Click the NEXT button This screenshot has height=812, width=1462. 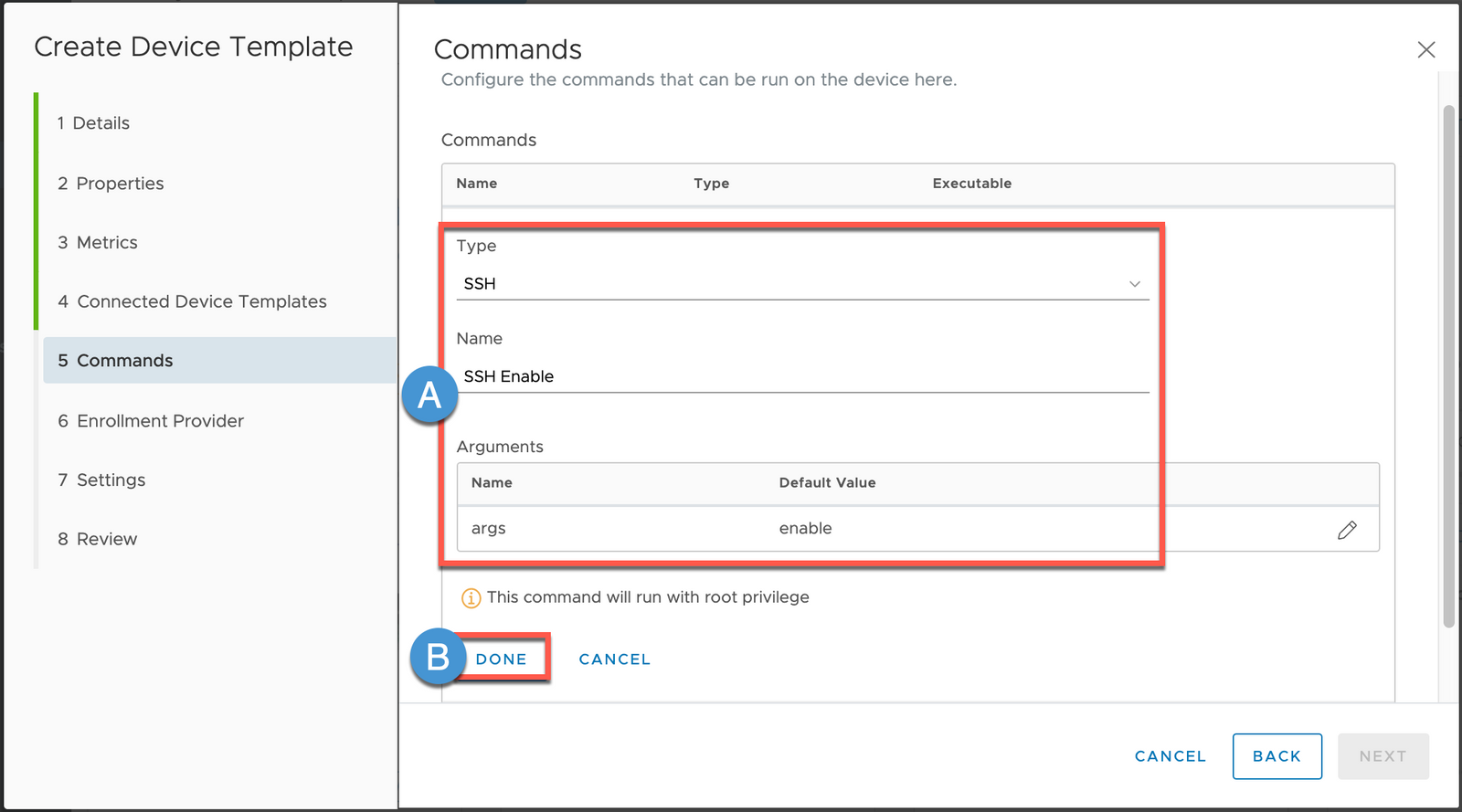tap(1383, 756)
